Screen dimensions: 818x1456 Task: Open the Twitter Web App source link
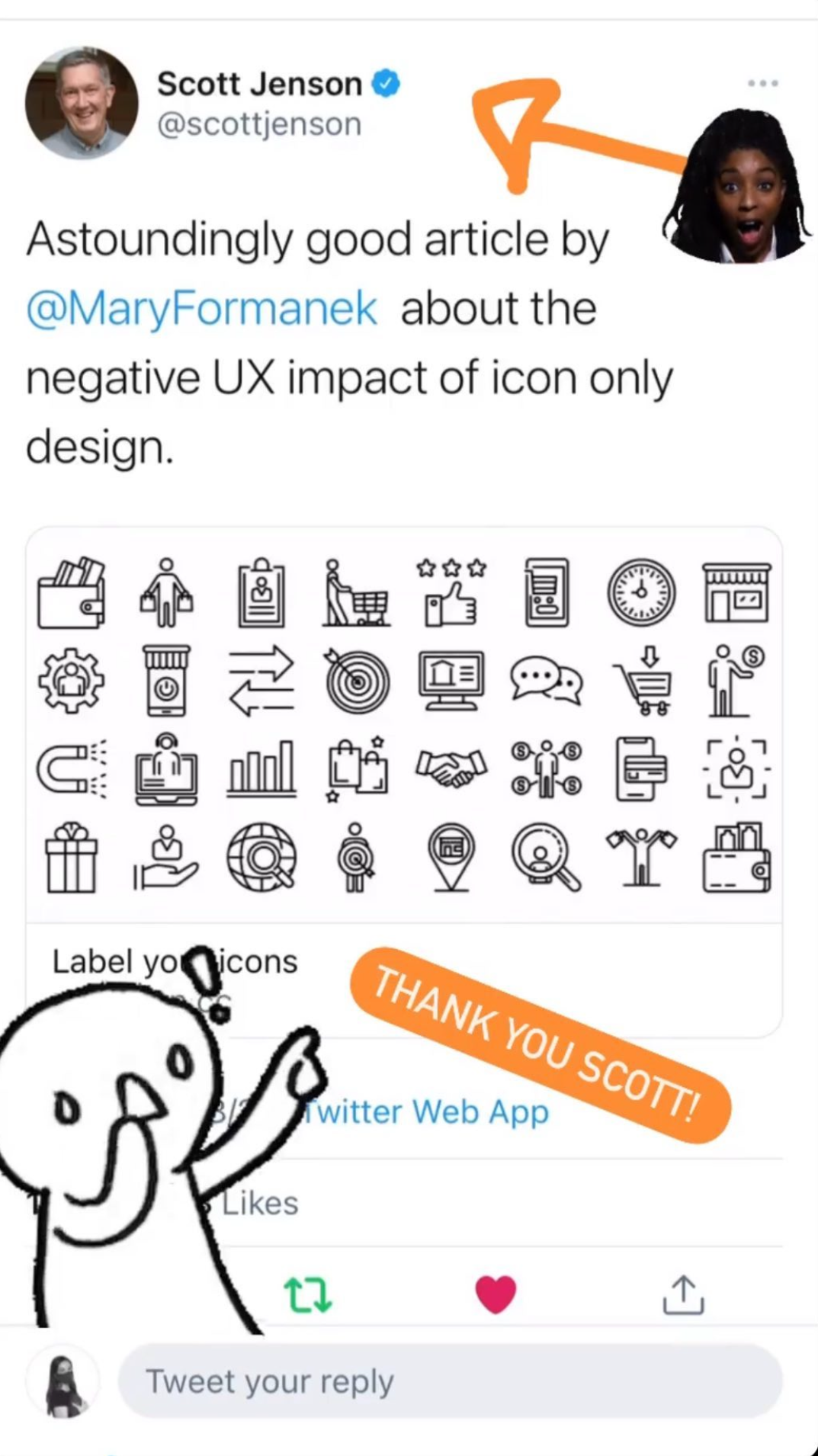[x=425, y=1111]
